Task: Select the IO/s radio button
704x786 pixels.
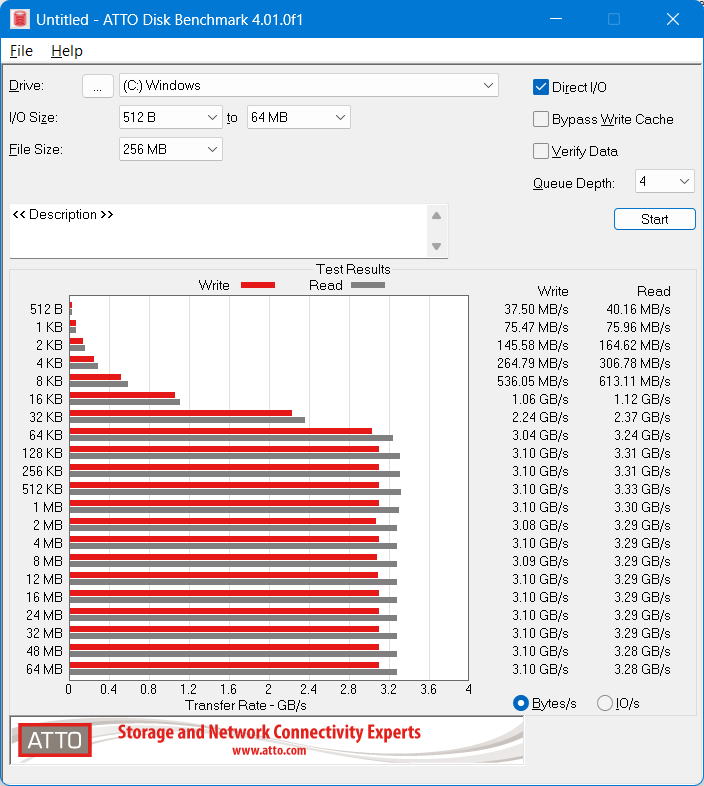Action: pos(605,703)
